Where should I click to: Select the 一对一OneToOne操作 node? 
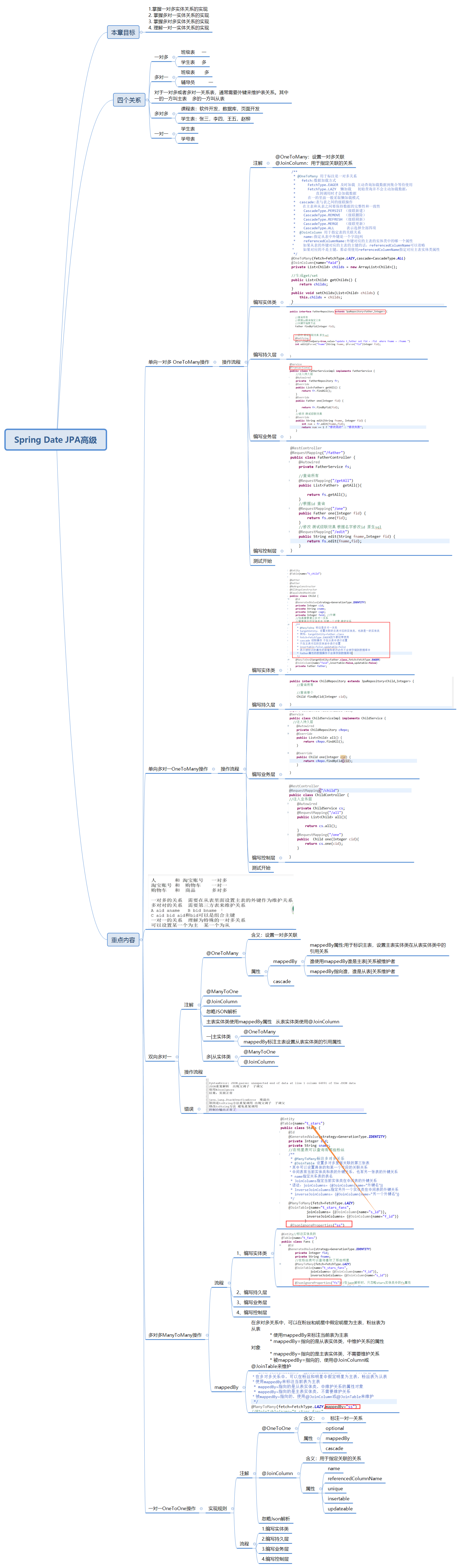[x=172, y=1508]
